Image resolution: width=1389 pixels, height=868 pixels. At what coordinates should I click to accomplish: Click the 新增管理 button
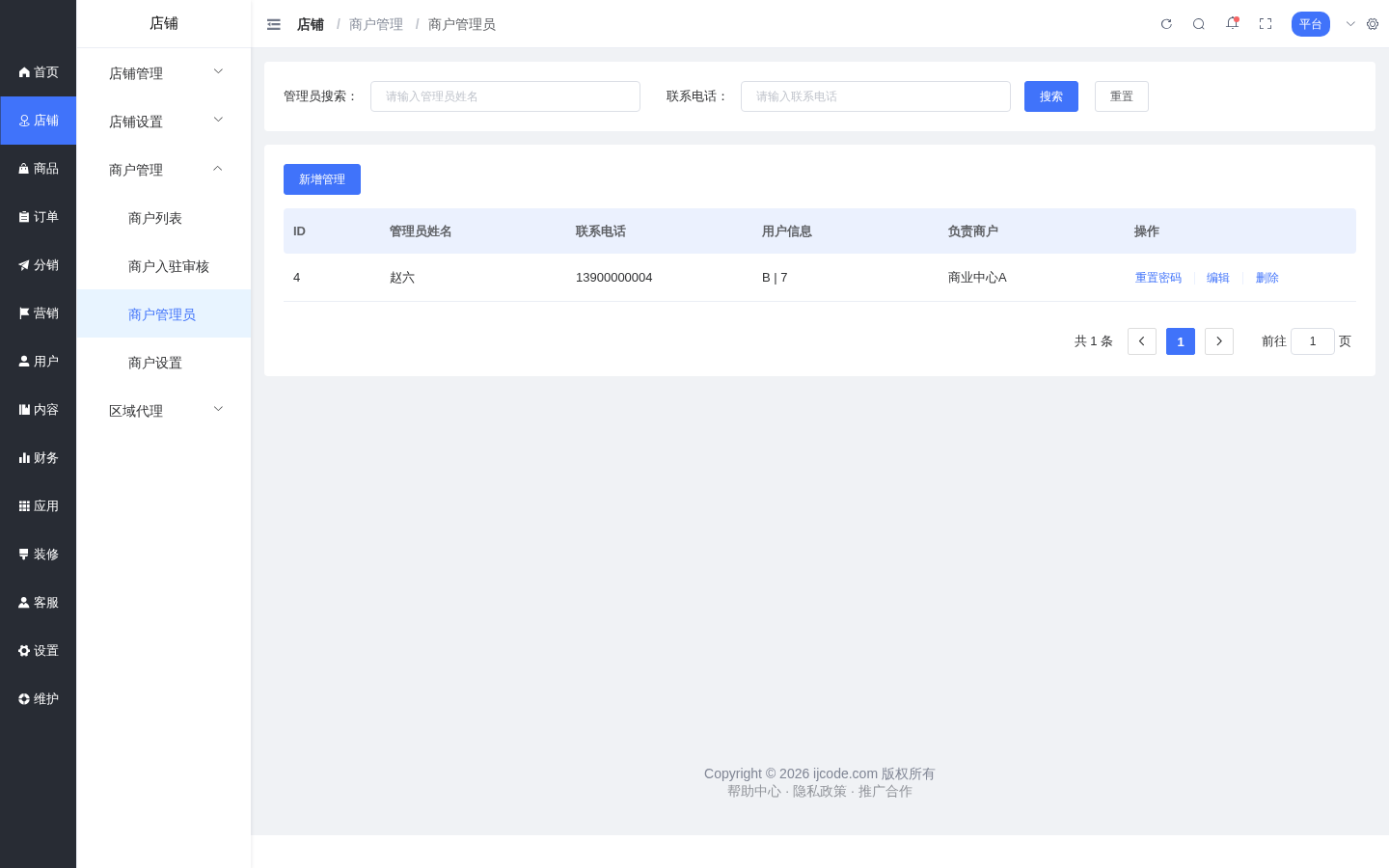(322, 179)
